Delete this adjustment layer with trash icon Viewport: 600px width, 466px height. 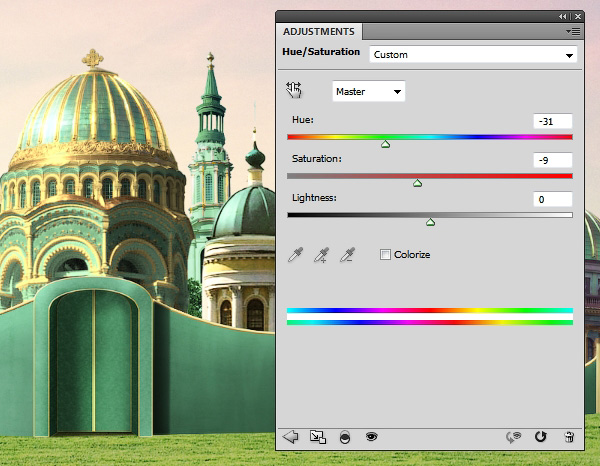[568, 436]
